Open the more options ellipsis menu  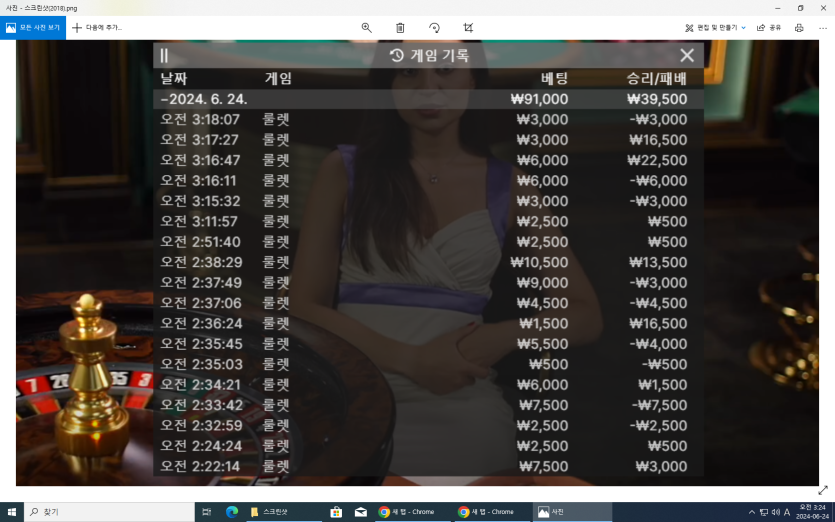point(823,28)
